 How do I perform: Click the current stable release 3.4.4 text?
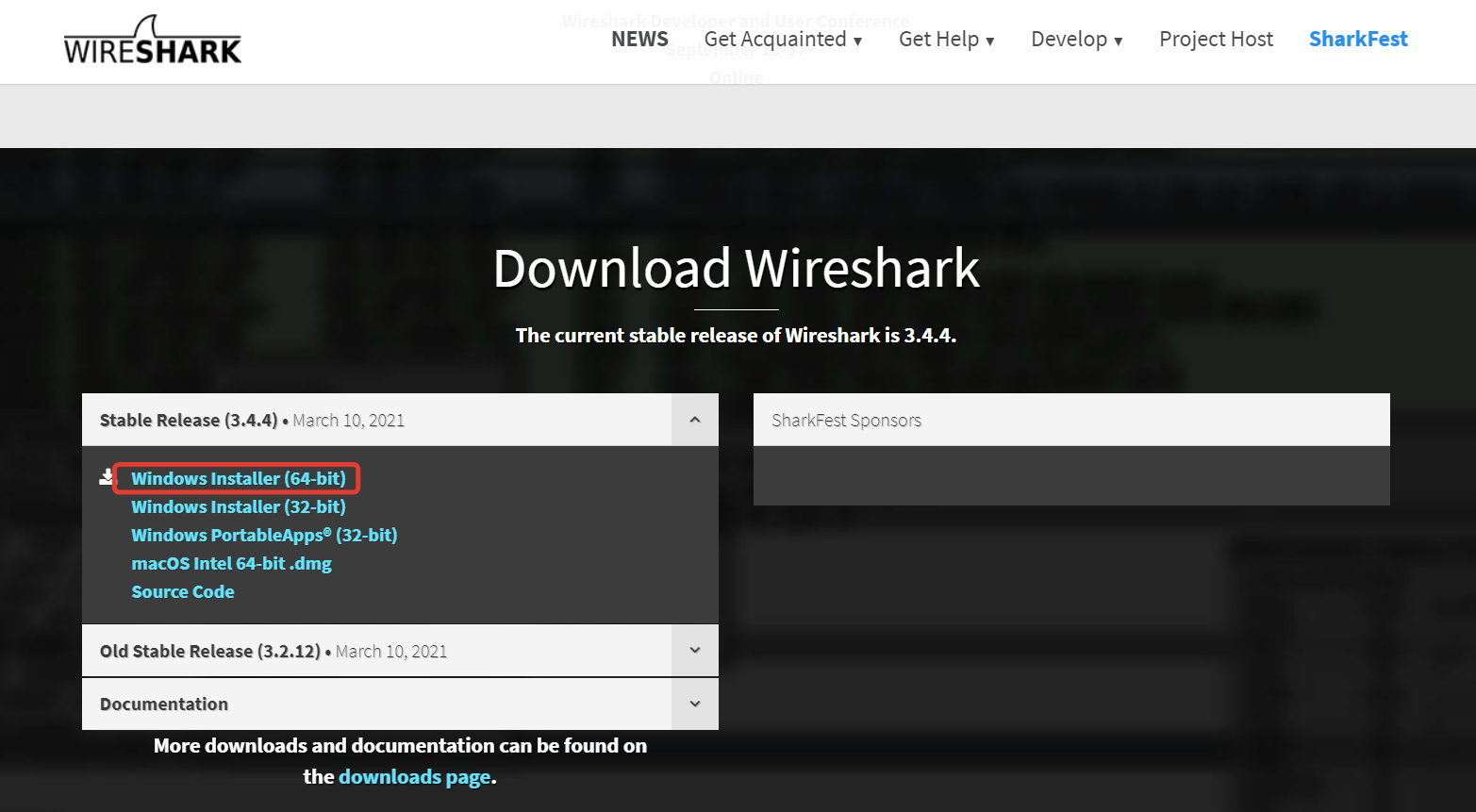coord(737,335)
